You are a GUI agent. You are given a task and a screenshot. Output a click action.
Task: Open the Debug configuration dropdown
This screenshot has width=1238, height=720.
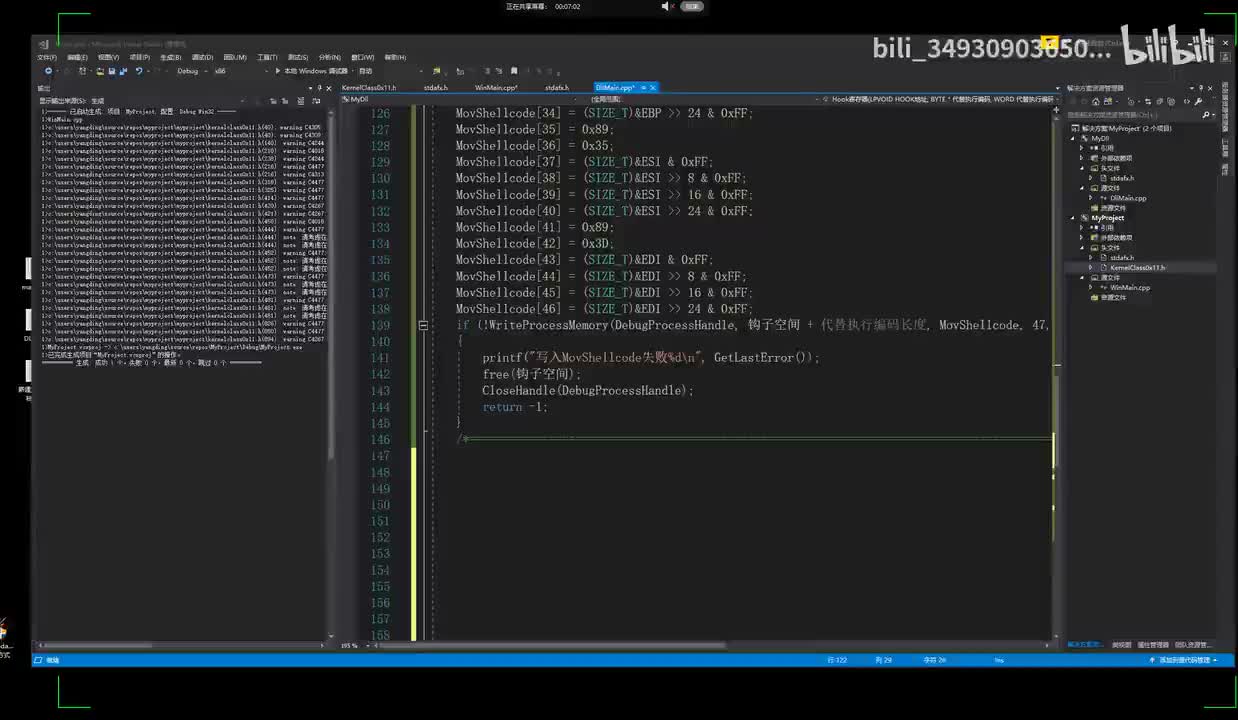point(192,71)
